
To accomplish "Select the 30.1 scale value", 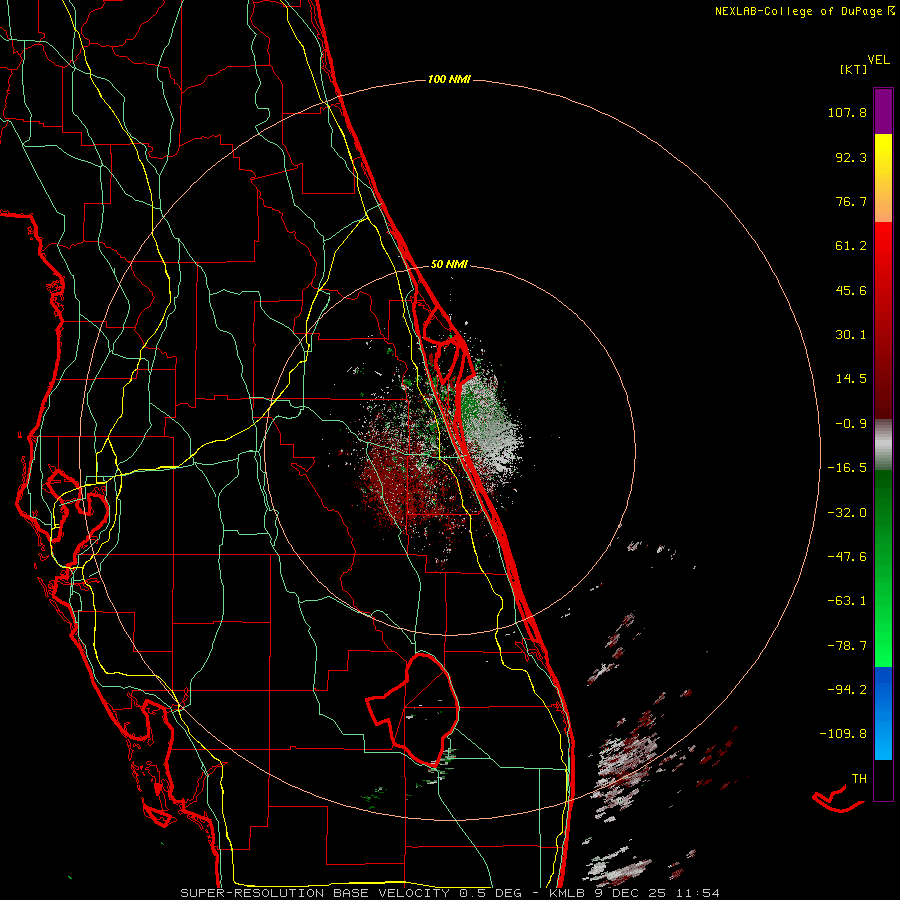I will (x=851, y=335).
